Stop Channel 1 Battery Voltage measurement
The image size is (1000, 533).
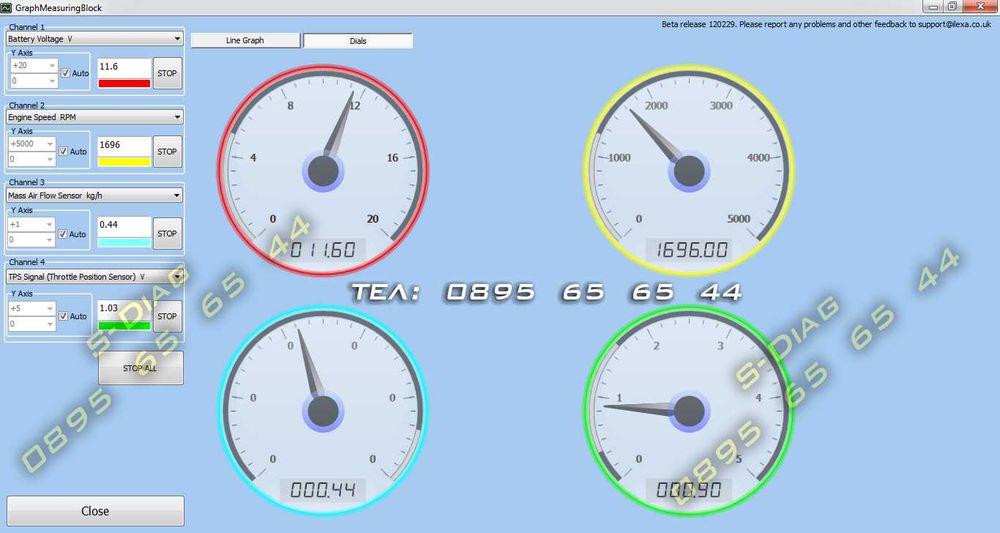click(167, 73)
